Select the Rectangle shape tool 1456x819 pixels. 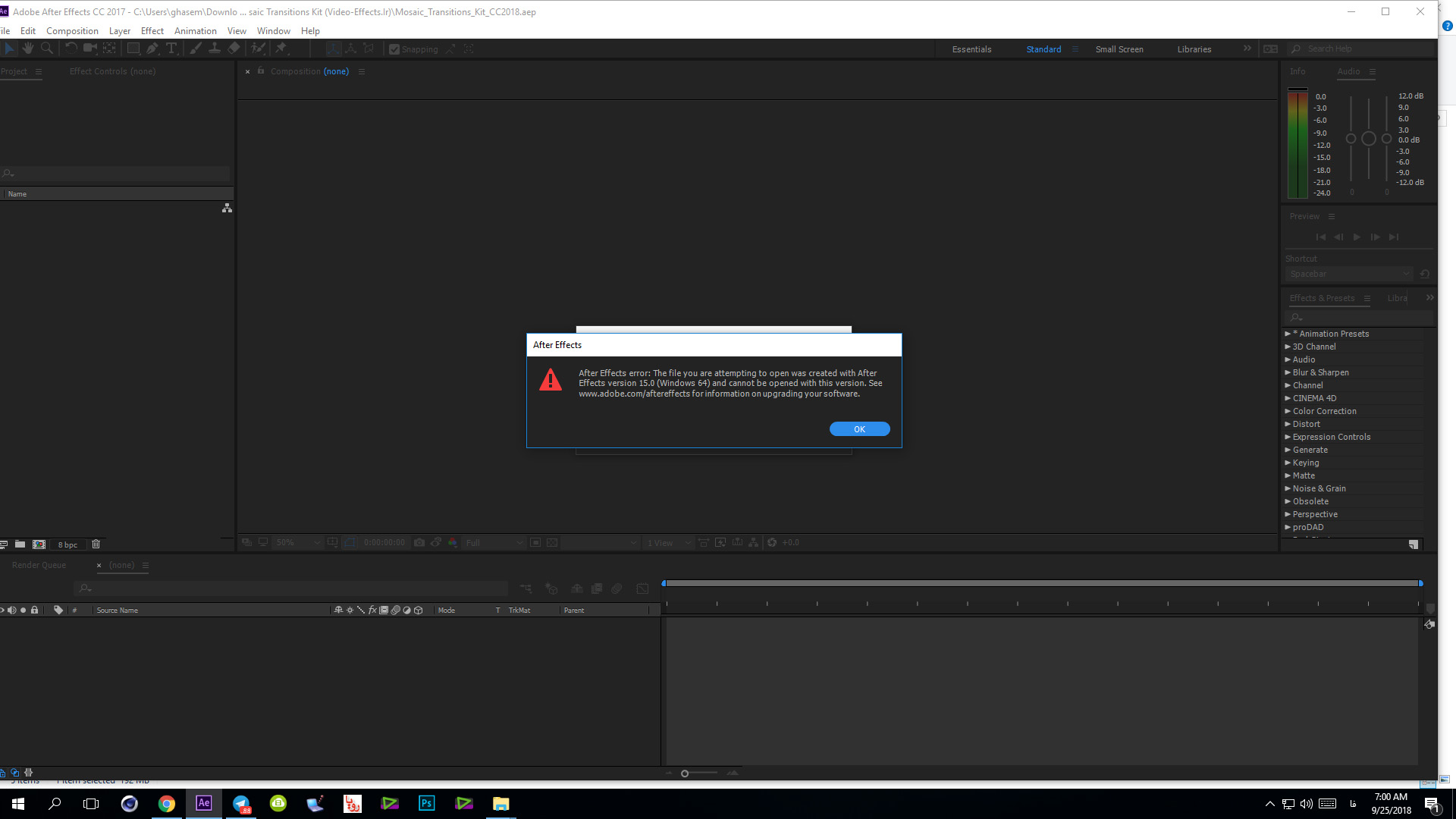133,49
